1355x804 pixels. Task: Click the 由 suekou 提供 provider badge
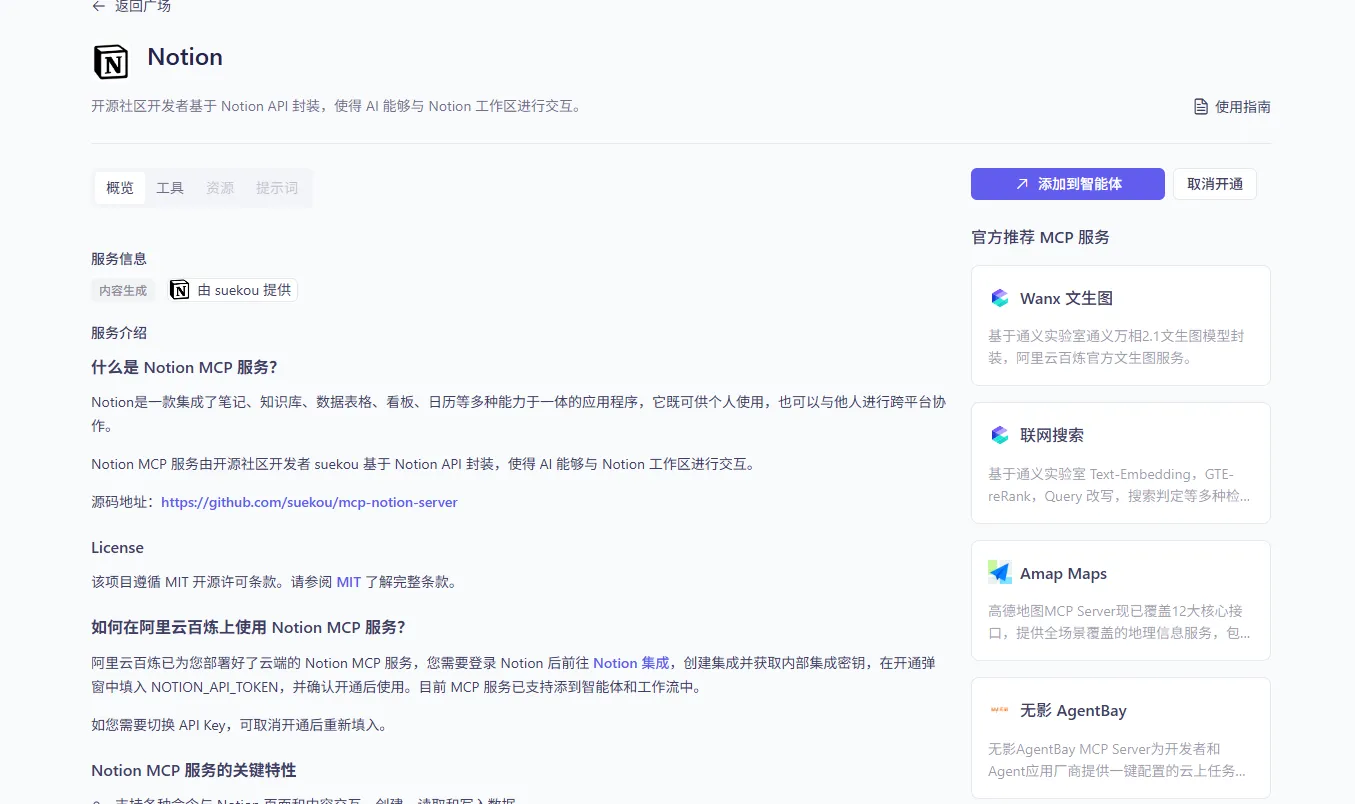point(232,290)
